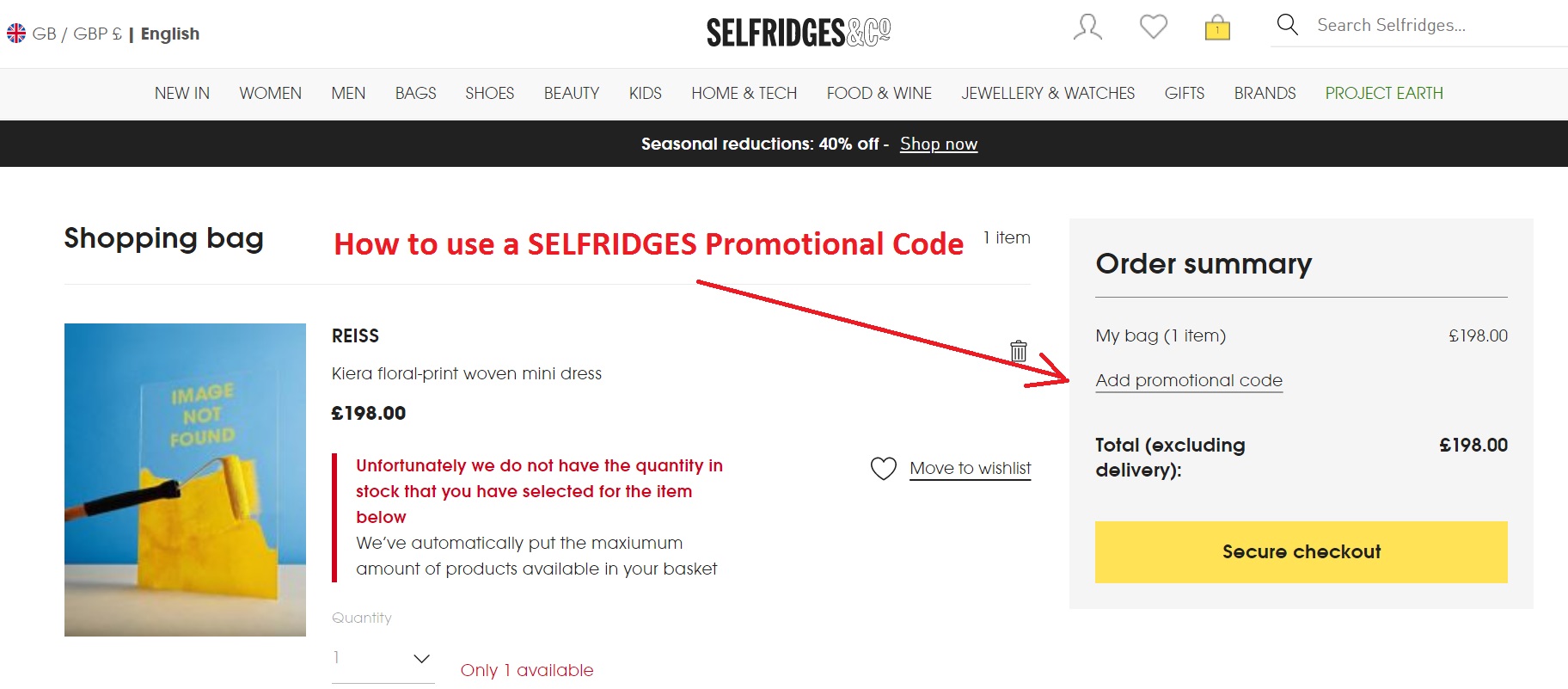The width and height of the screenshot is (1568, 689).
Task: Click the heart icon next to Move to wishlist
Action: 883,468
